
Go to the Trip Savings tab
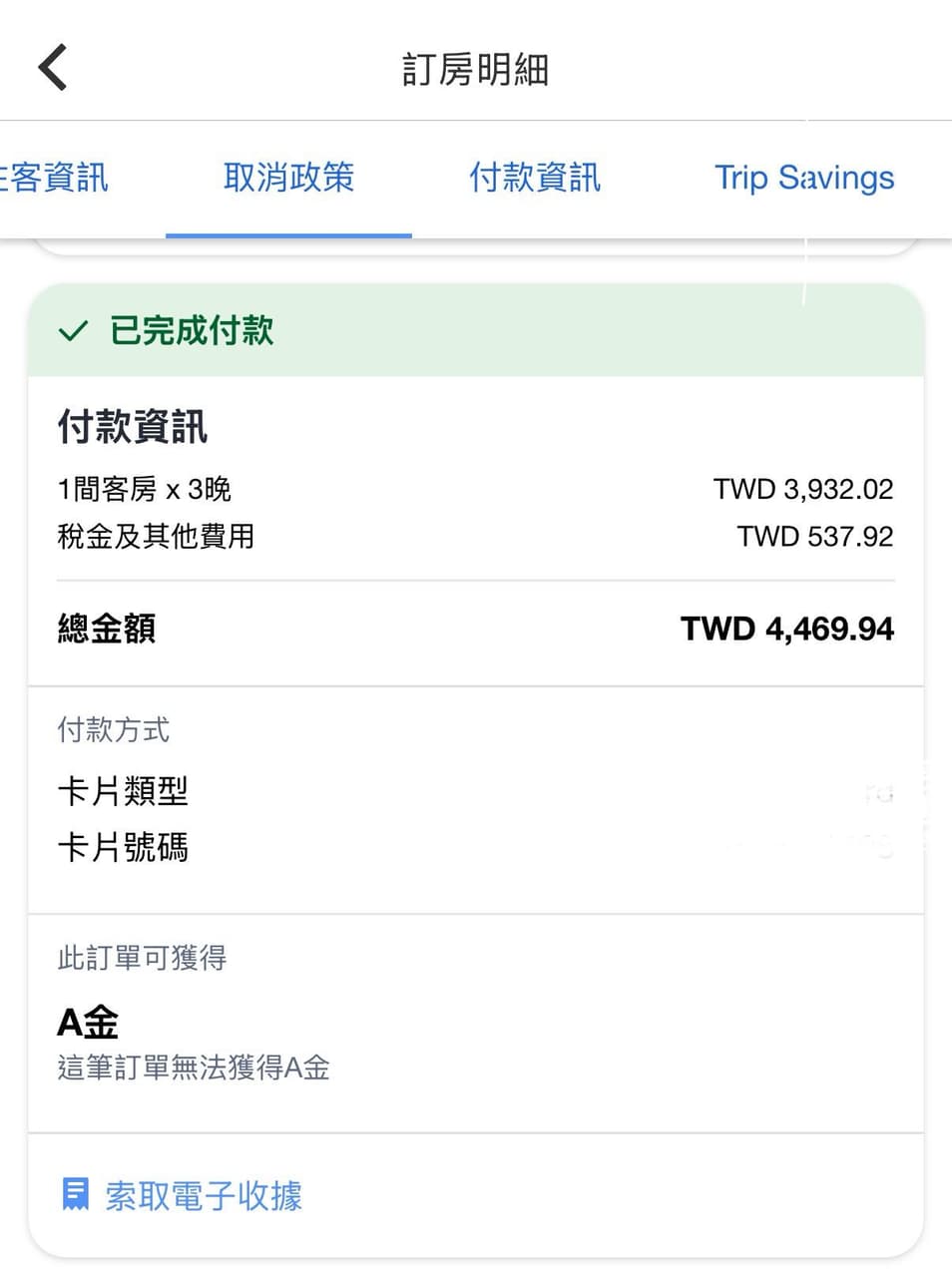[804, 178]
